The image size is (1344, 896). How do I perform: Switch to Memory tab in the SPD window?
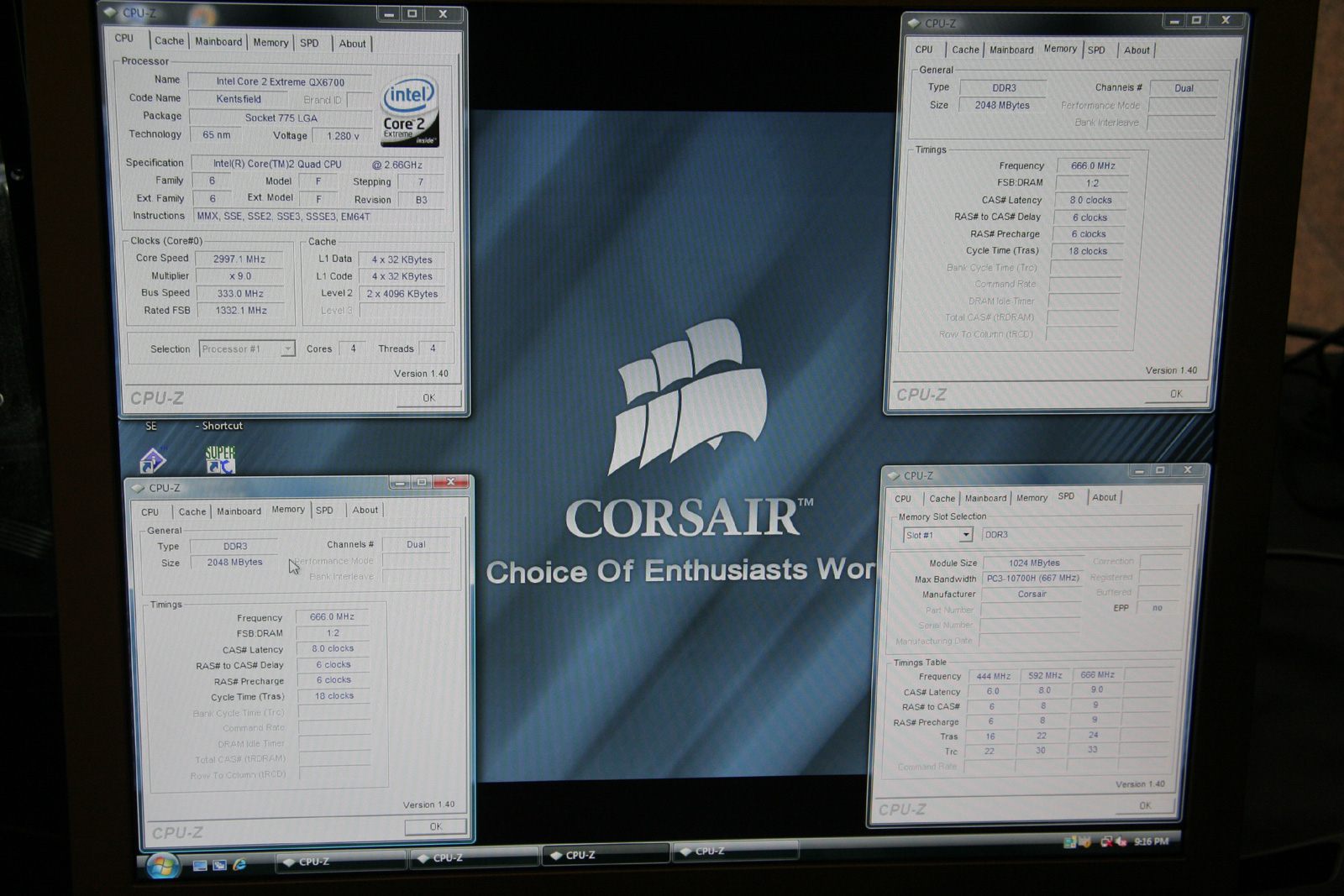coord(1032,498)
